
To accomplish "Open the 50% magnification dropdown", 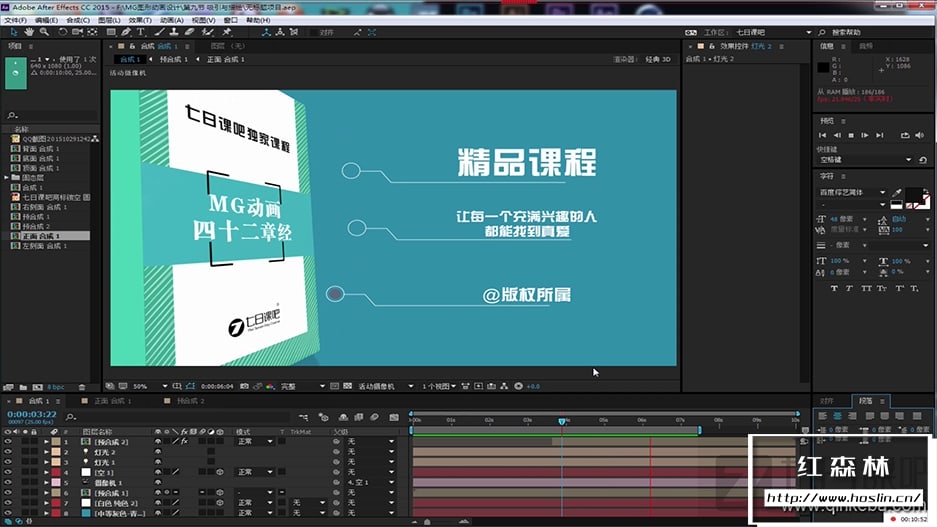I will (x=150, y=386).
